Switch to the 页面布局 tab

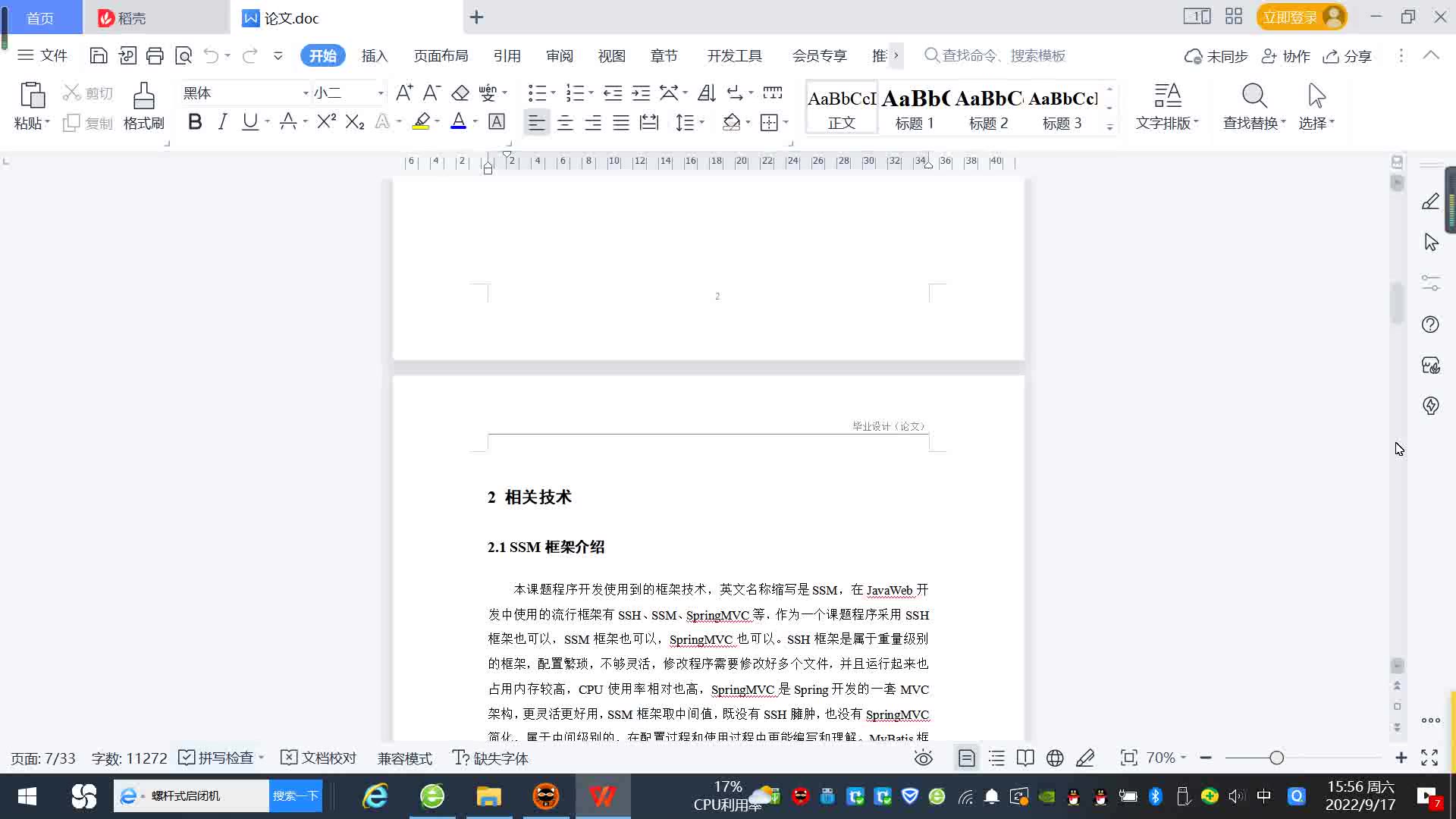pyautogui.click(x=441, y=56)
